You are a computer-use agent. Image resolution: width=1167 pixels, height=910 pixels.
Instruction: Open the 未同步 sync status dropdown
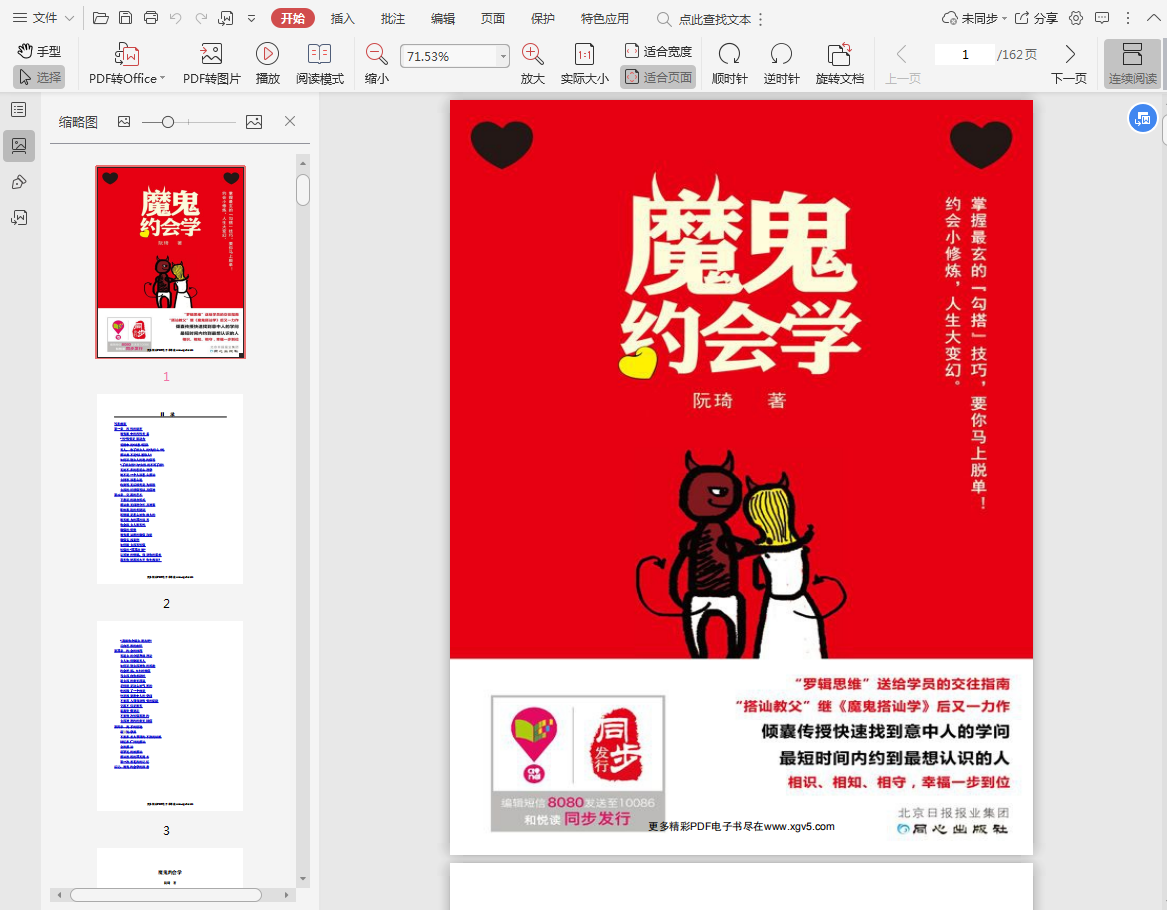point(974,18)
